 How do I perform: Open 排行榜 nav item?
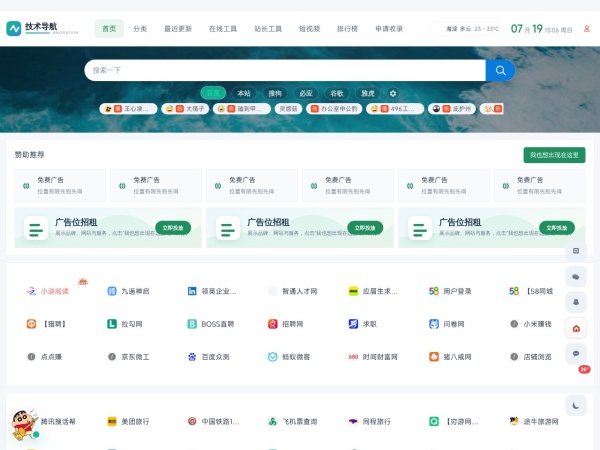(347, 29)
